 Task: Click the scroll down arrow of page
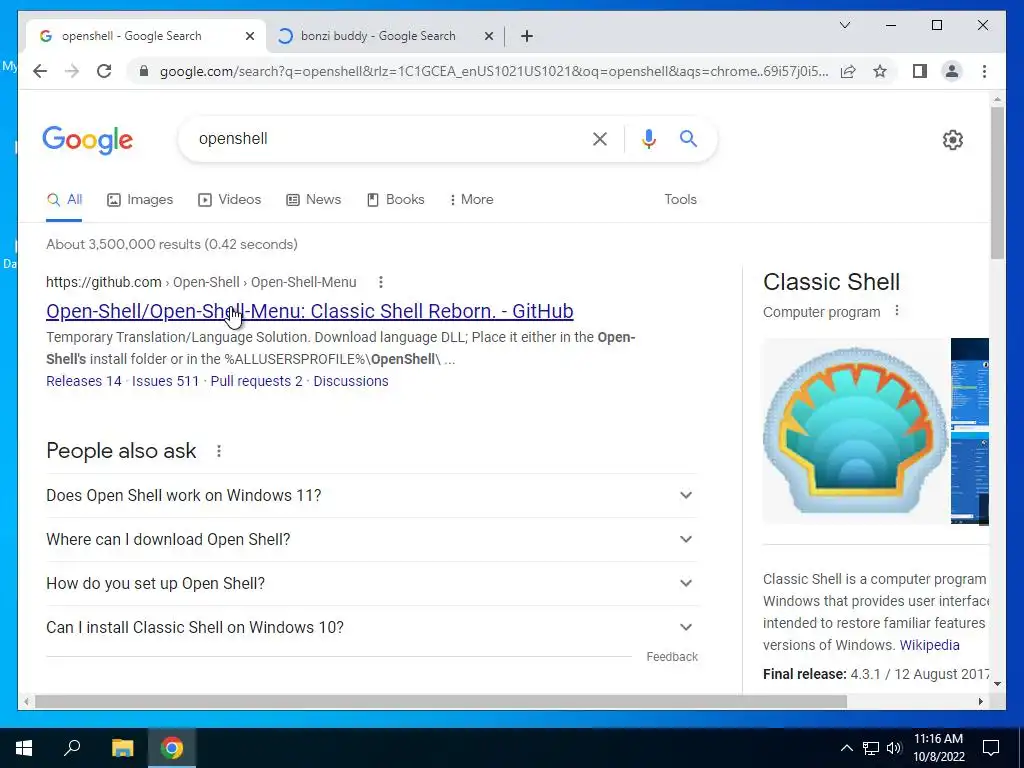997,684
